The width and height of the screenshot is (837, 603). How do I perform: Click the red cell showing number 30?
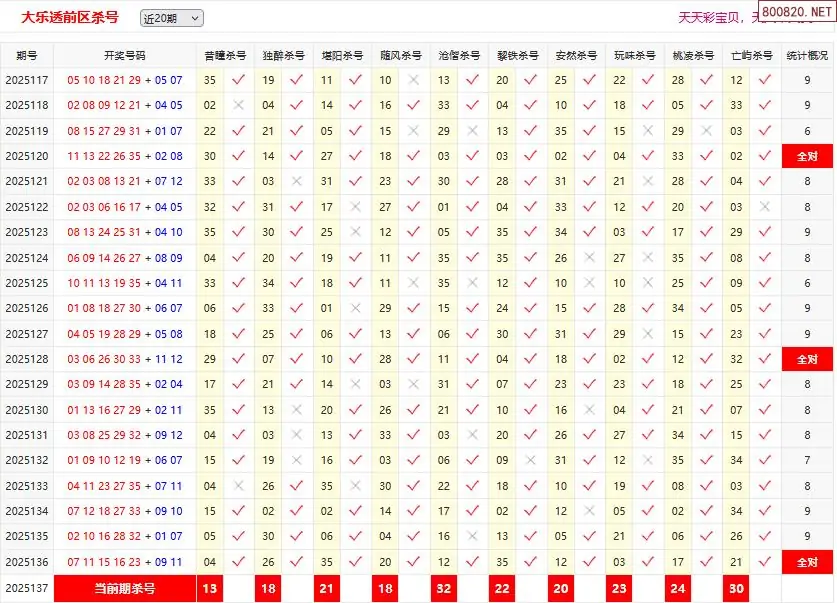[x=737, y=589]
